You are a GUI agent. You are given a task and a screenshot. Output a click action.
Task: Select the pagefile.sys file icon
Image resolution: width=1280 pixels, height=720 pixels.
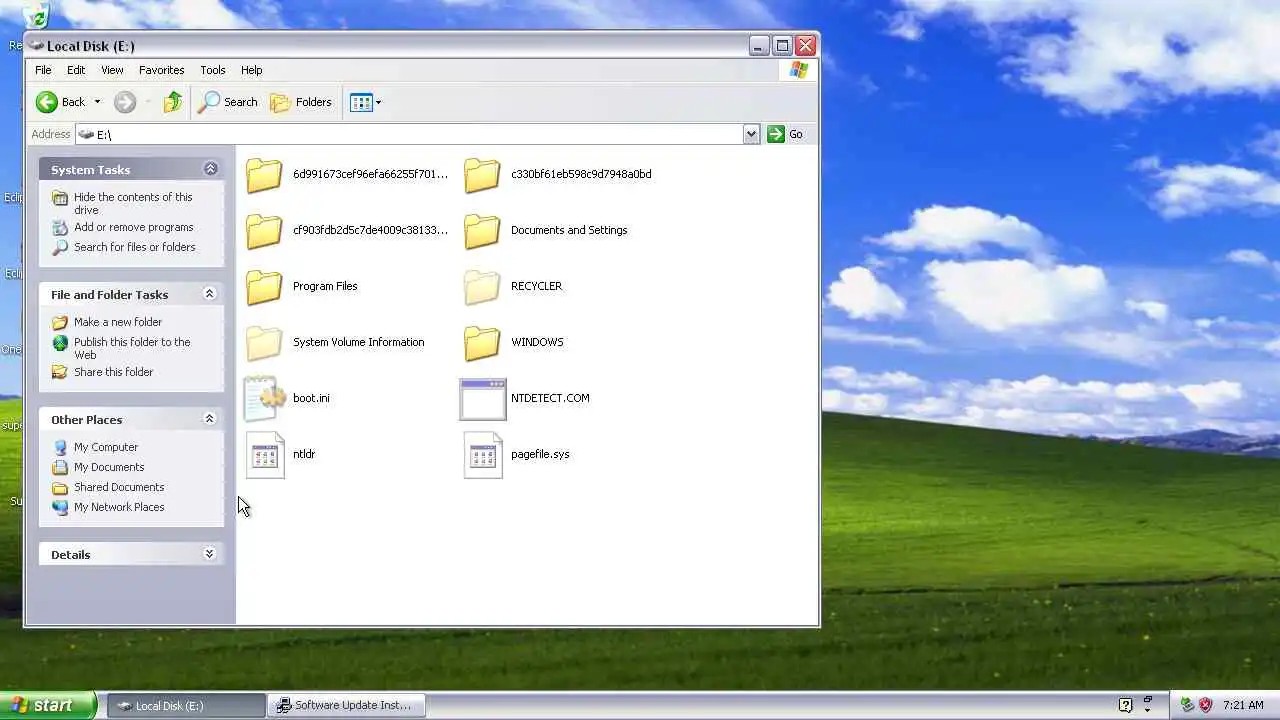483,455
